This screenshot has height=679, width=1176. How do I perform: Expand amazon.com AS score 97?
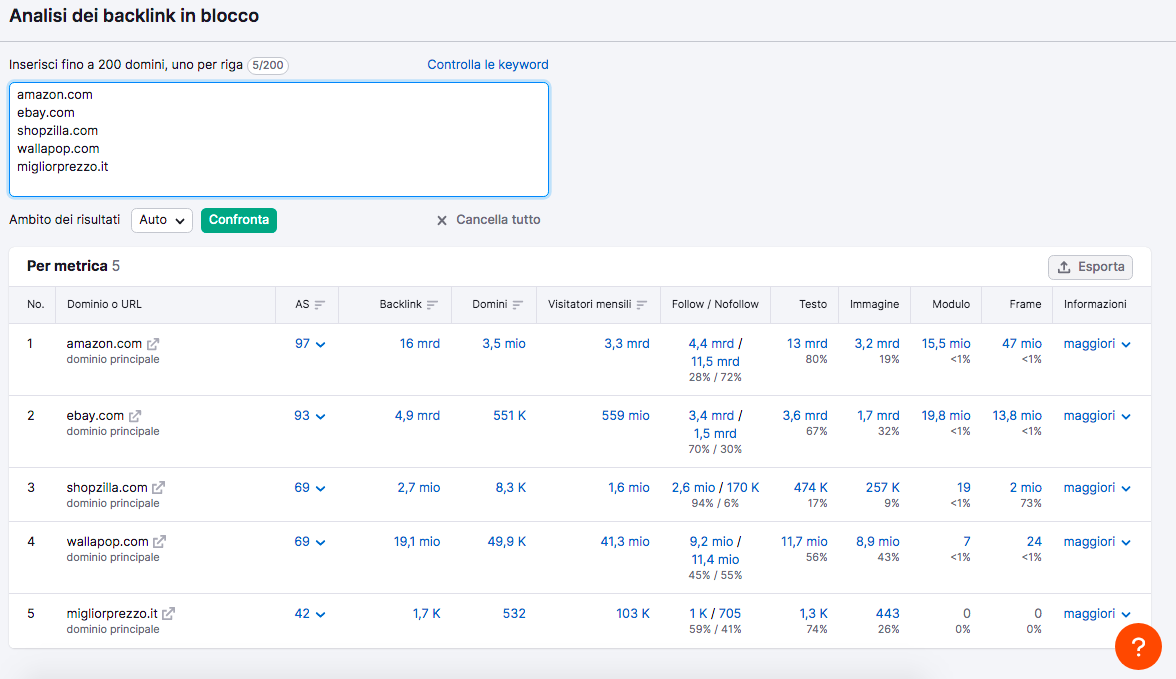coord(310,344)
